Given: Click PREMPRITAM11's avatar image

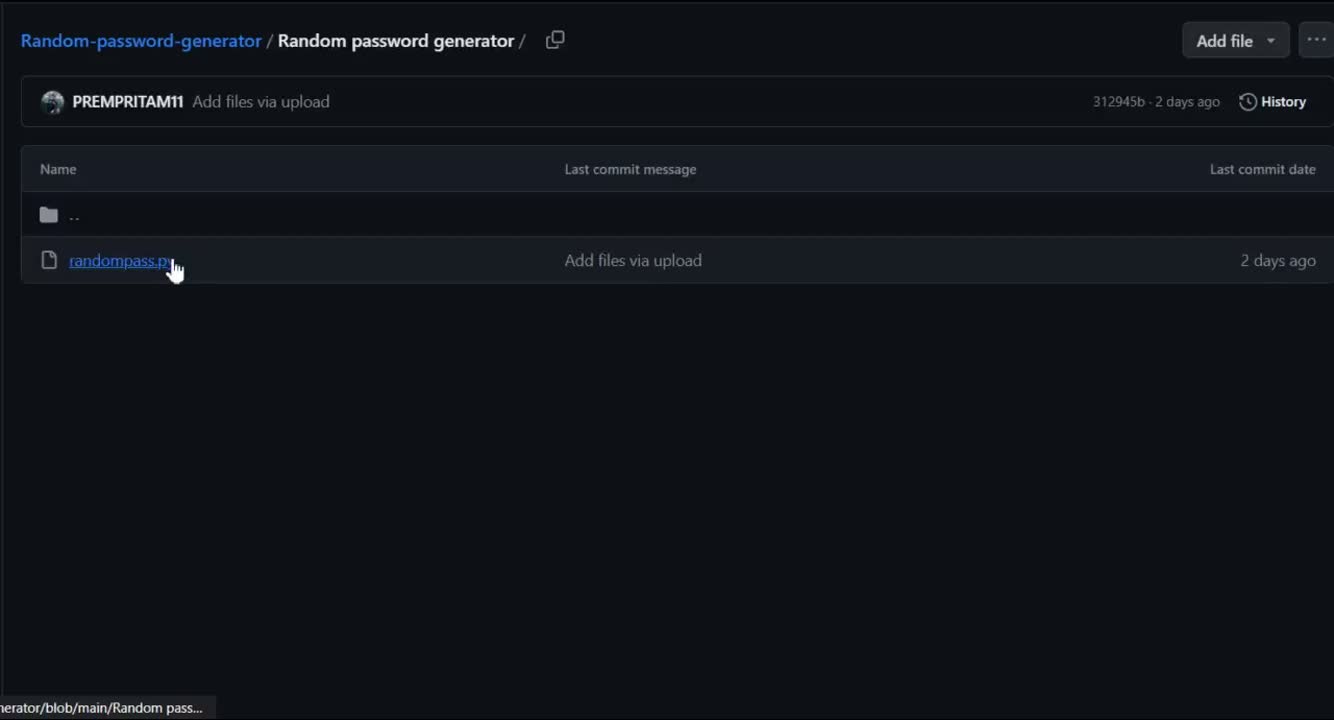Looking at the screenshot, I should point(52,102).
